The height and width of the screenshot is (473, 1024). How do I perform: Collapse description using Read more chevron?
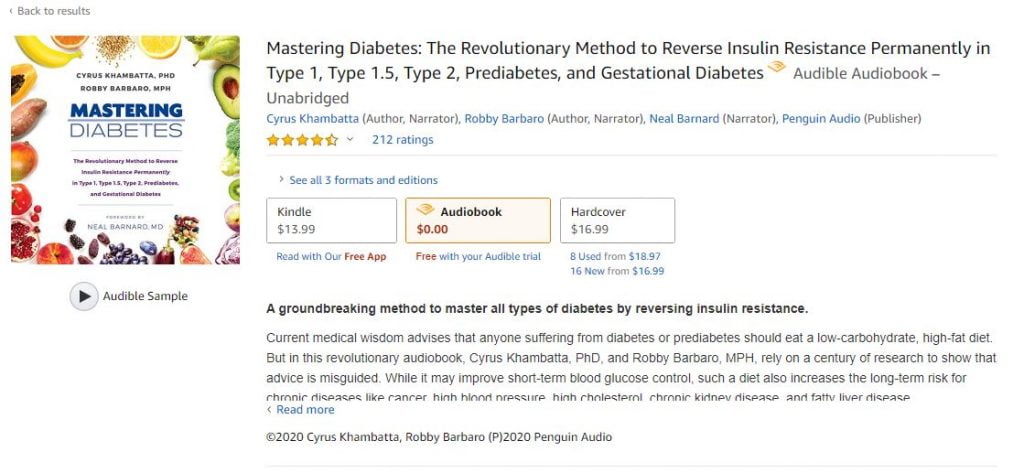click(269, 410)
